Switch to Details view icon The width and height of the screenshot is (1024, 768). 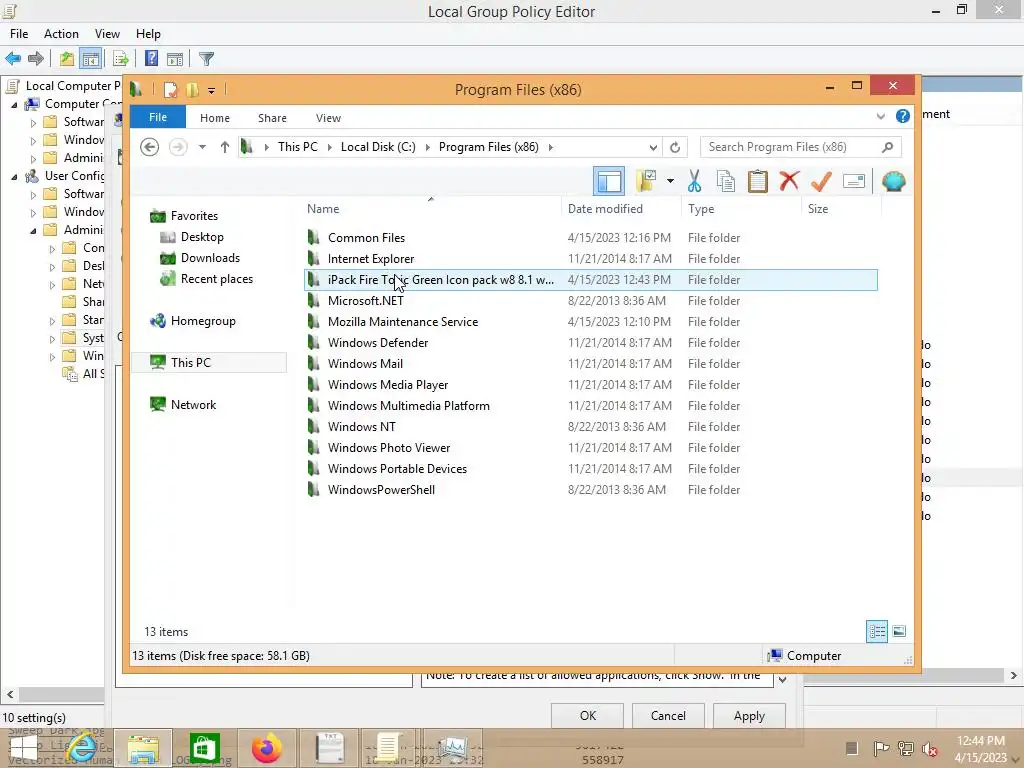[877, 631]
